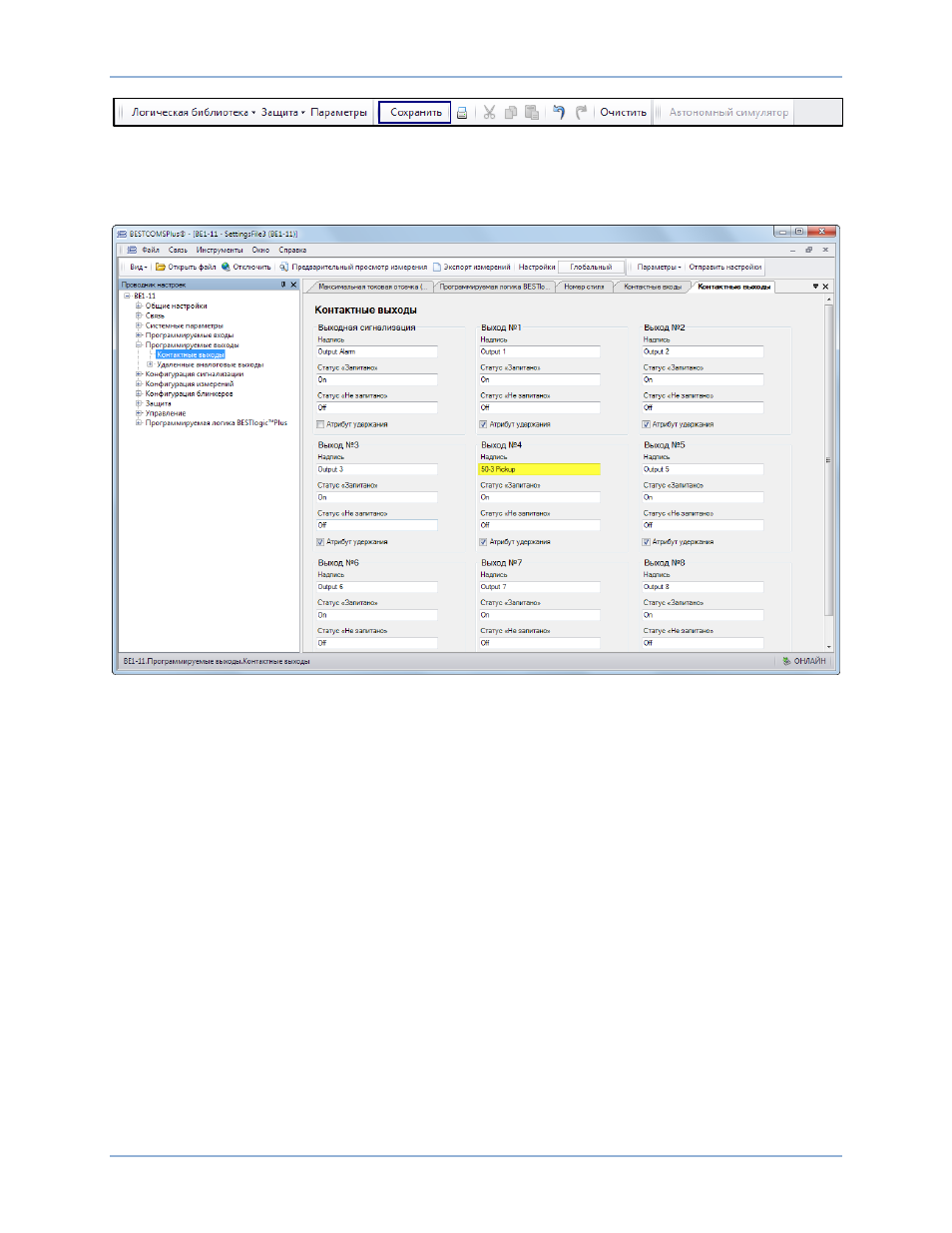Collapse the Программируемые выходы tree node
Image resolution: width=952 pixels, height=1233 pixels.
[139, 345]
